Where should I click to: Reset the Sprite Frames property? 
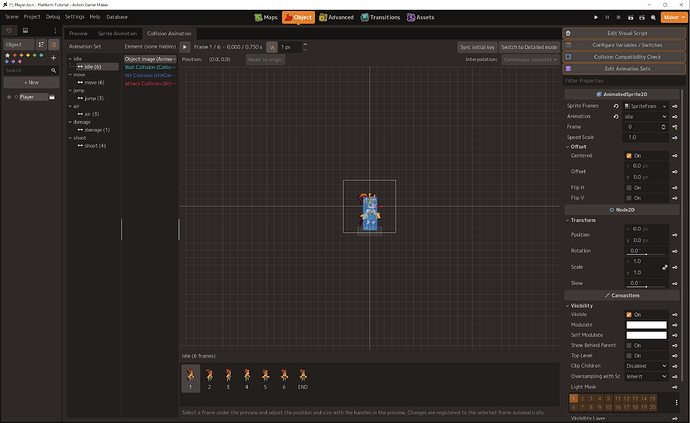[x=616, y=106]
